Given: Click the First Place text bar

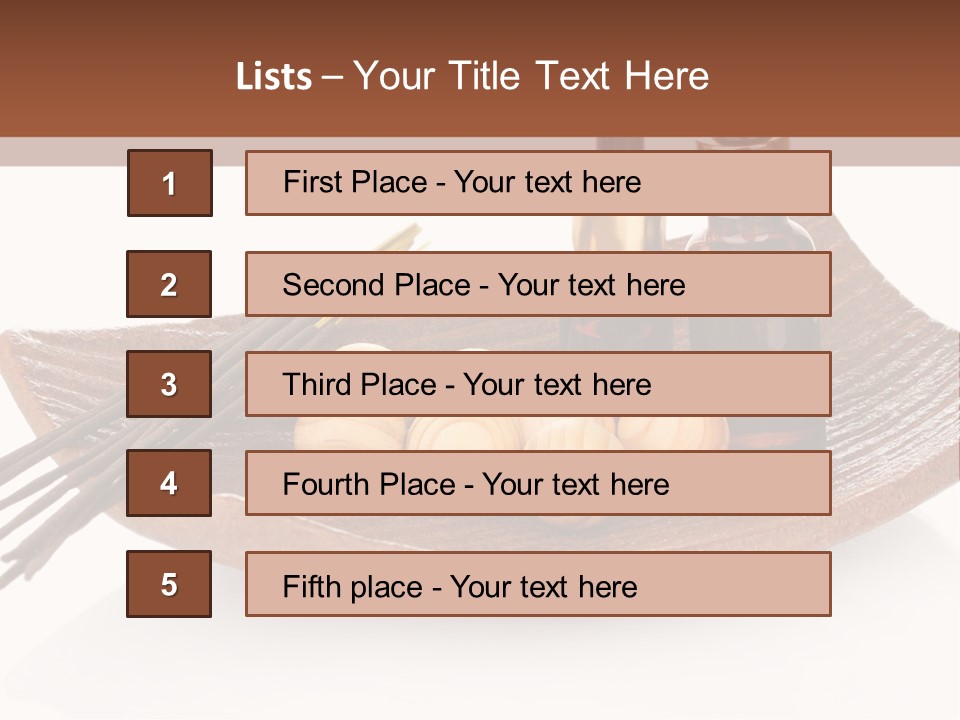Looking at the screenshot, I should click(538, 183).
